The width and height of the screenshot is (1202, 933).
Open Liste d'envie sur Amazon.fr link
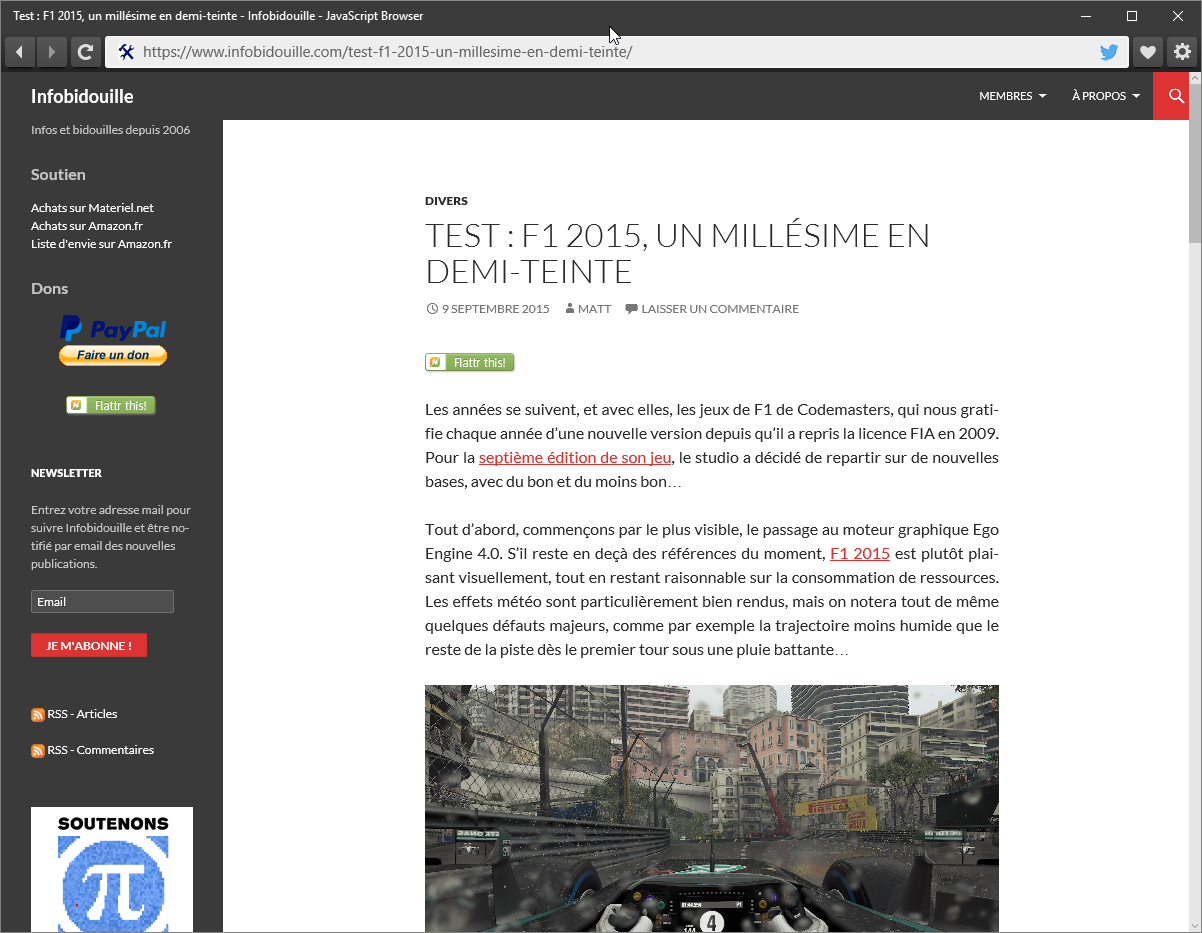tap(101, 244)
